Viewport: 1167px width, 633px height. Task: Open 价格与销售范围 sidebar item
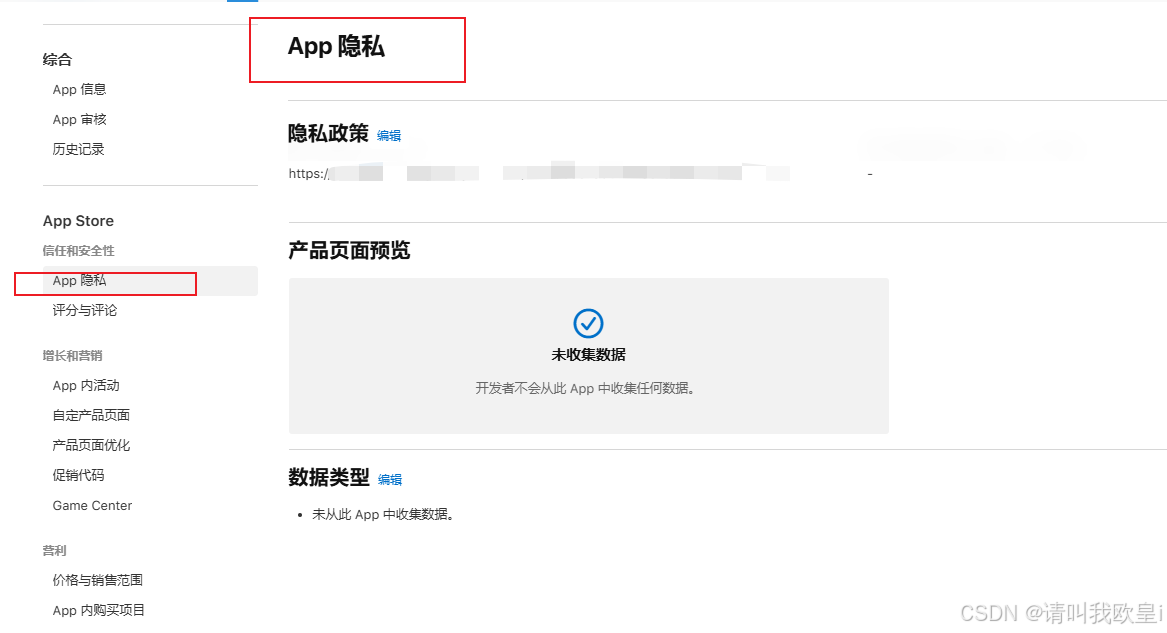pos(97,580)
